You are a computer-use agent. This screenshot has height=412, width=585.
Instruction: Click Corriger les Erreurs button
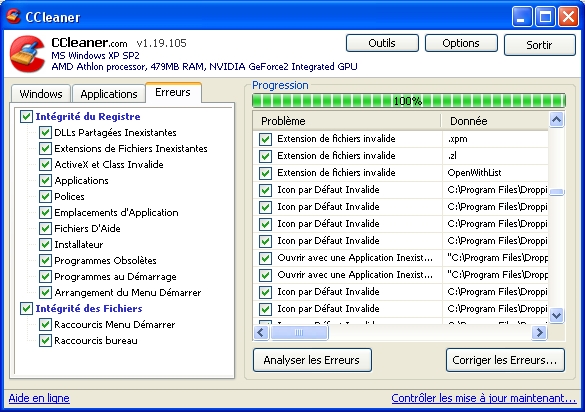(505, 360)
